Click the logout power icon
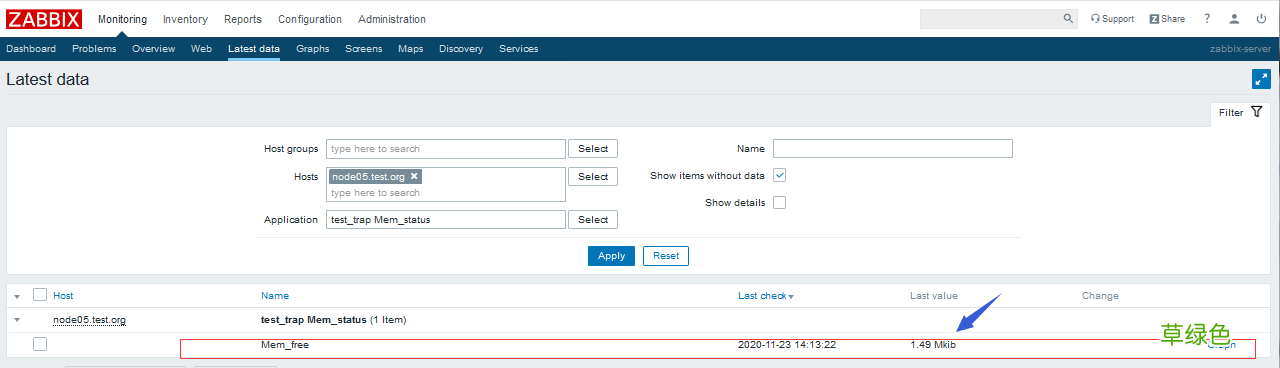Viewport: 1280px width, 368px height. [x=1262, y=19]
